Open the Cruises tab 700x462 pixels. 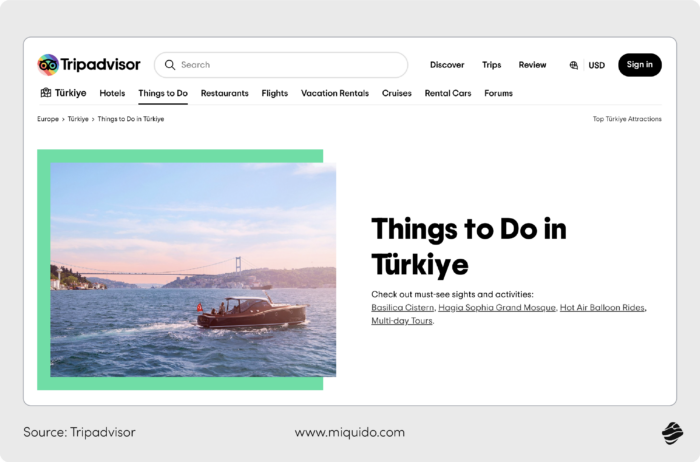tap(396, 93)
